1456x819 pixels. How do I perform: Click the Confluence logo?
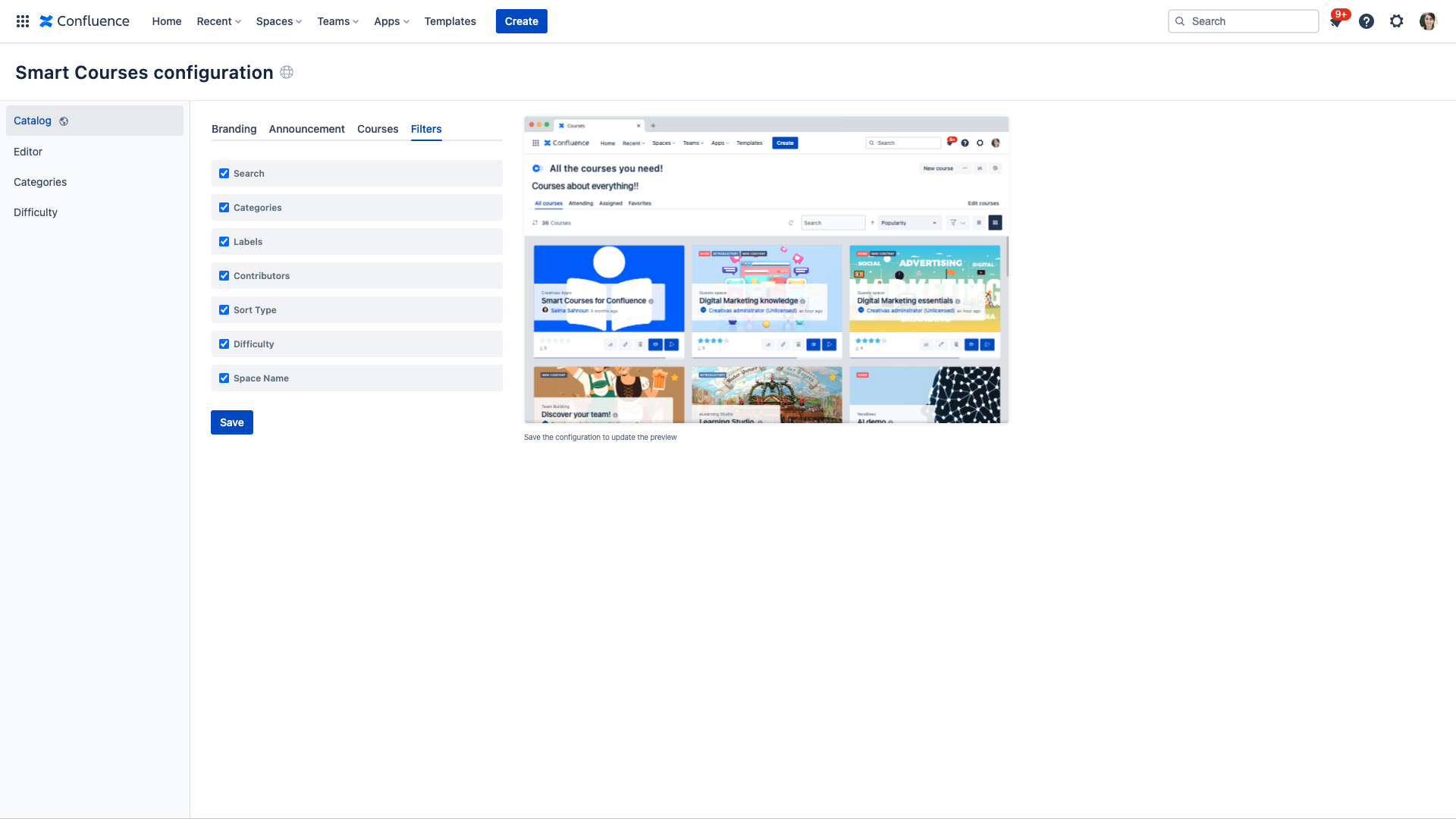click(84, 21)
